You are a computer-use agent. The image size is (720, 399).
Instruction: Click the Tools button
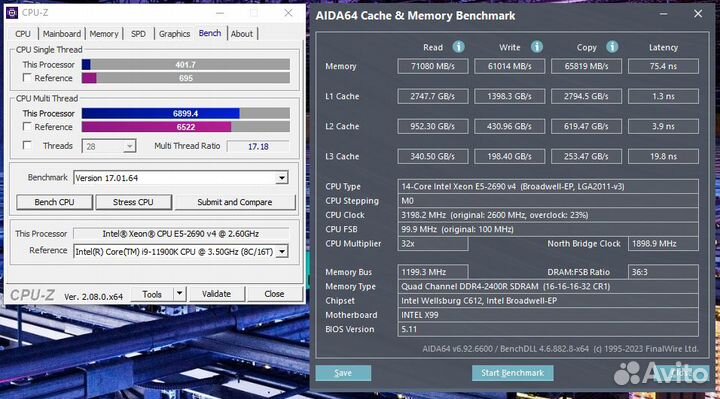point(152,294)
